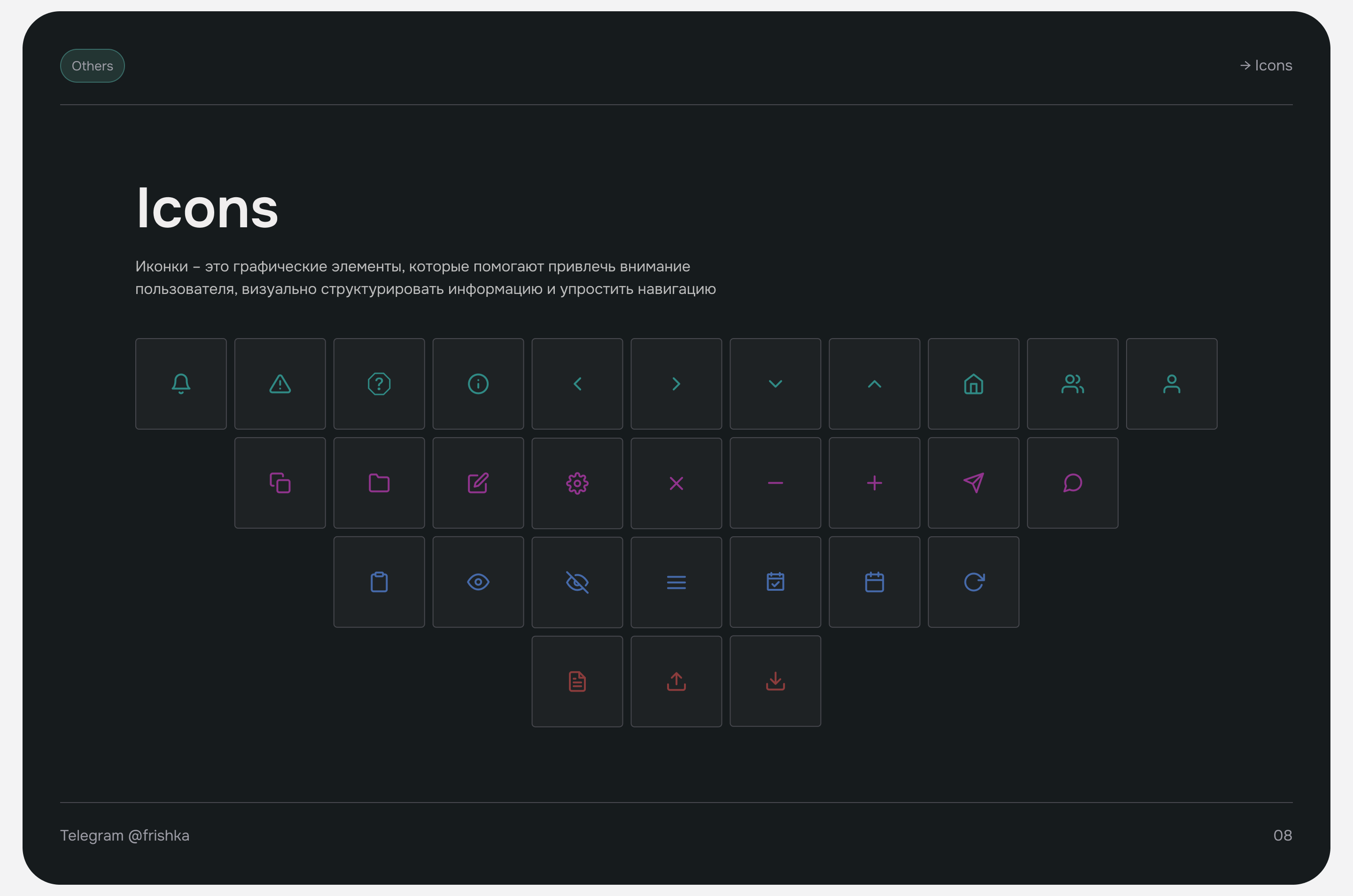The width and height of the screenshot is (1353, 896).
Task: Click the blue eye visibility icon
Action: [478, 582]
